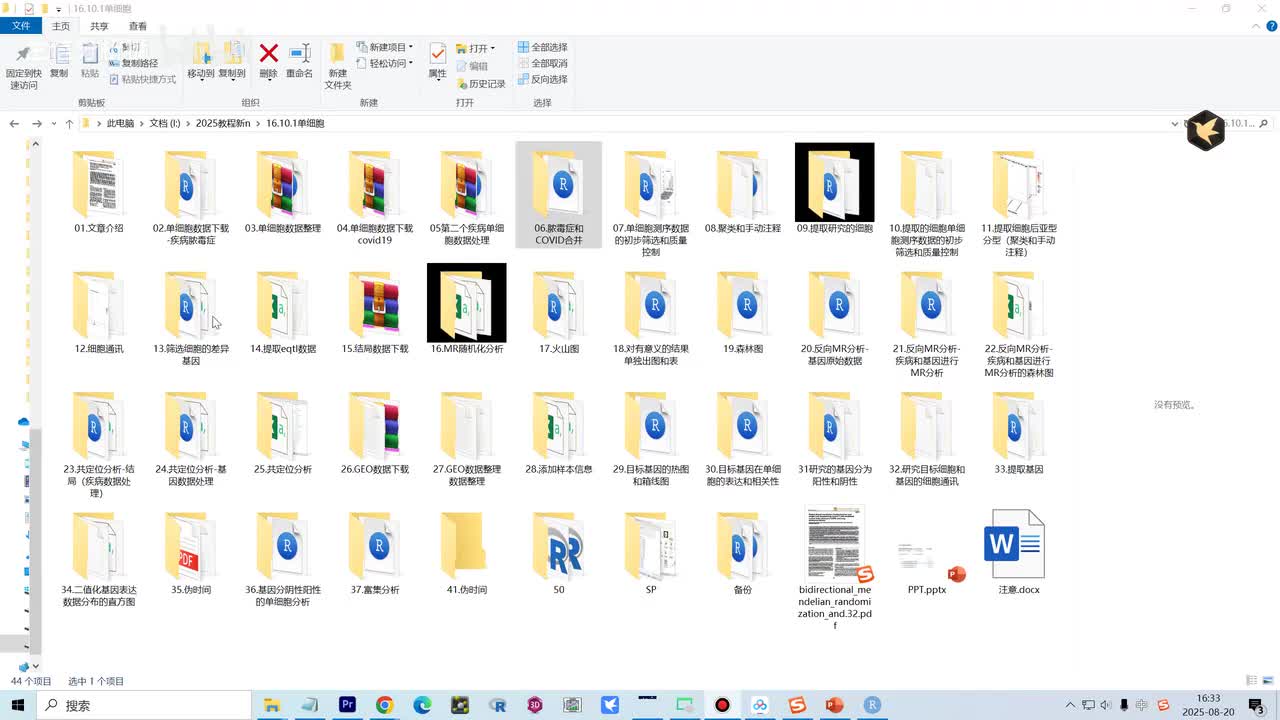The height and width of the screenshot is (720, 1280).
Task: Click Copy Path (复制路径) in the ribbon
Action: click(x=133, y=63)
